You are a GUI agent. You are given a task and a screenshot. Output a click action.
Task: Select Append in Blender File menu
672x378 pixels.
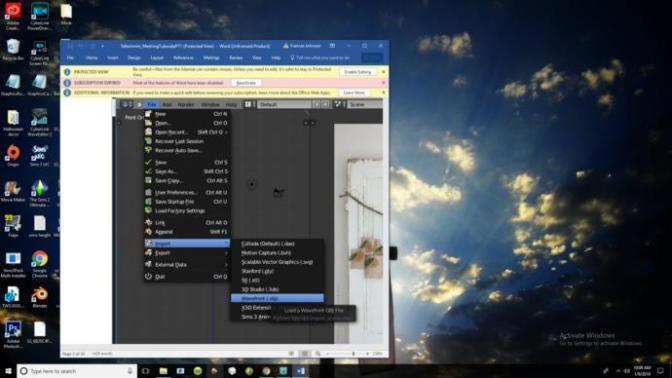187,231
